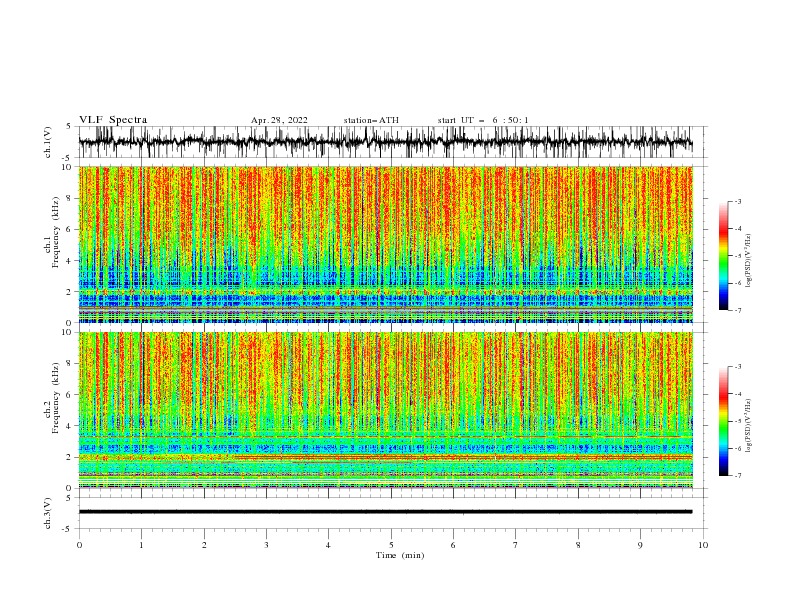
Task: Click the date 'Apr. 28, 2022'
Action: 279,120
